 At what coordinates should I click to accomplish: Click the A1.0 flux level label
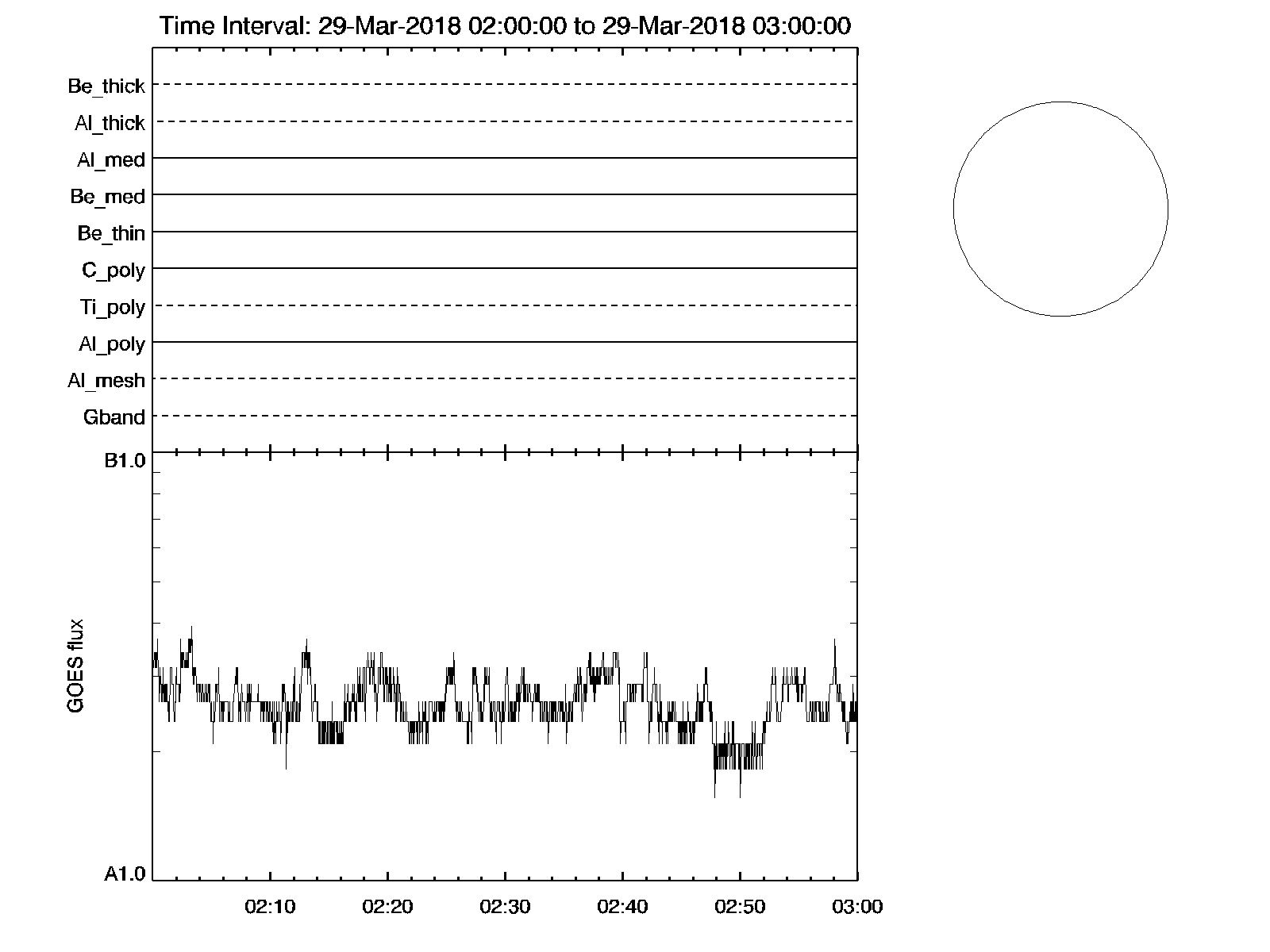click(x=125, y=874)
